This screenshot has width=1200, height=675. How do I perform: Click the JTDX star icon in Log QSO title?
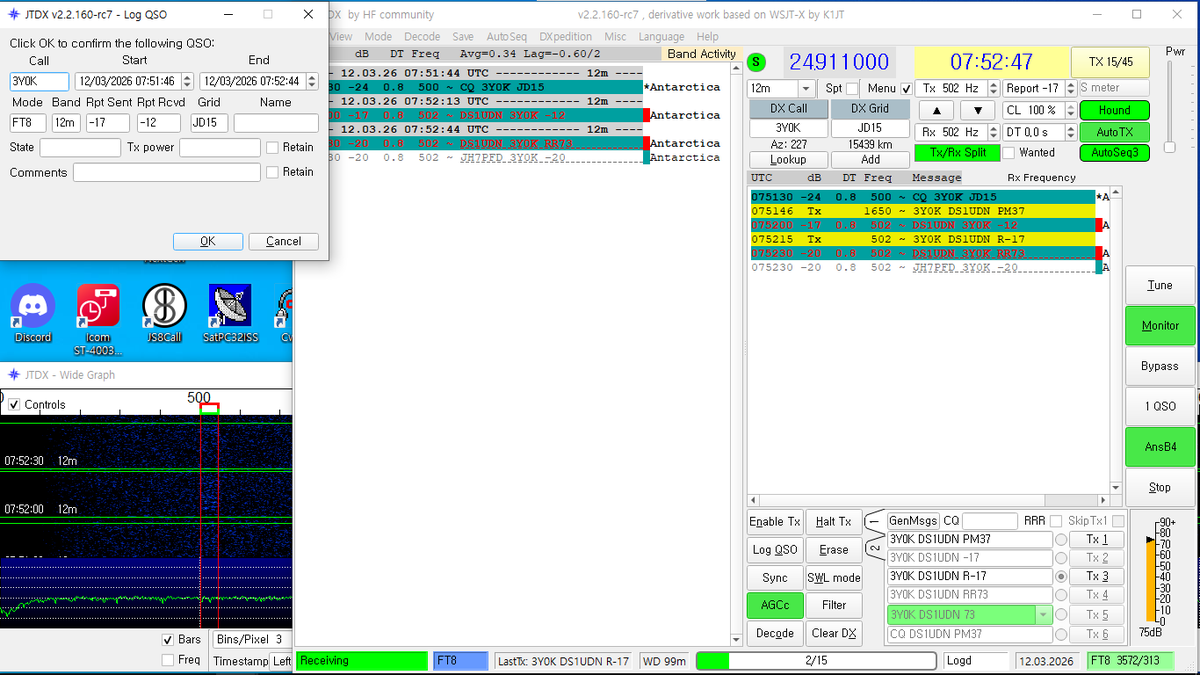[x=12, y=15]
